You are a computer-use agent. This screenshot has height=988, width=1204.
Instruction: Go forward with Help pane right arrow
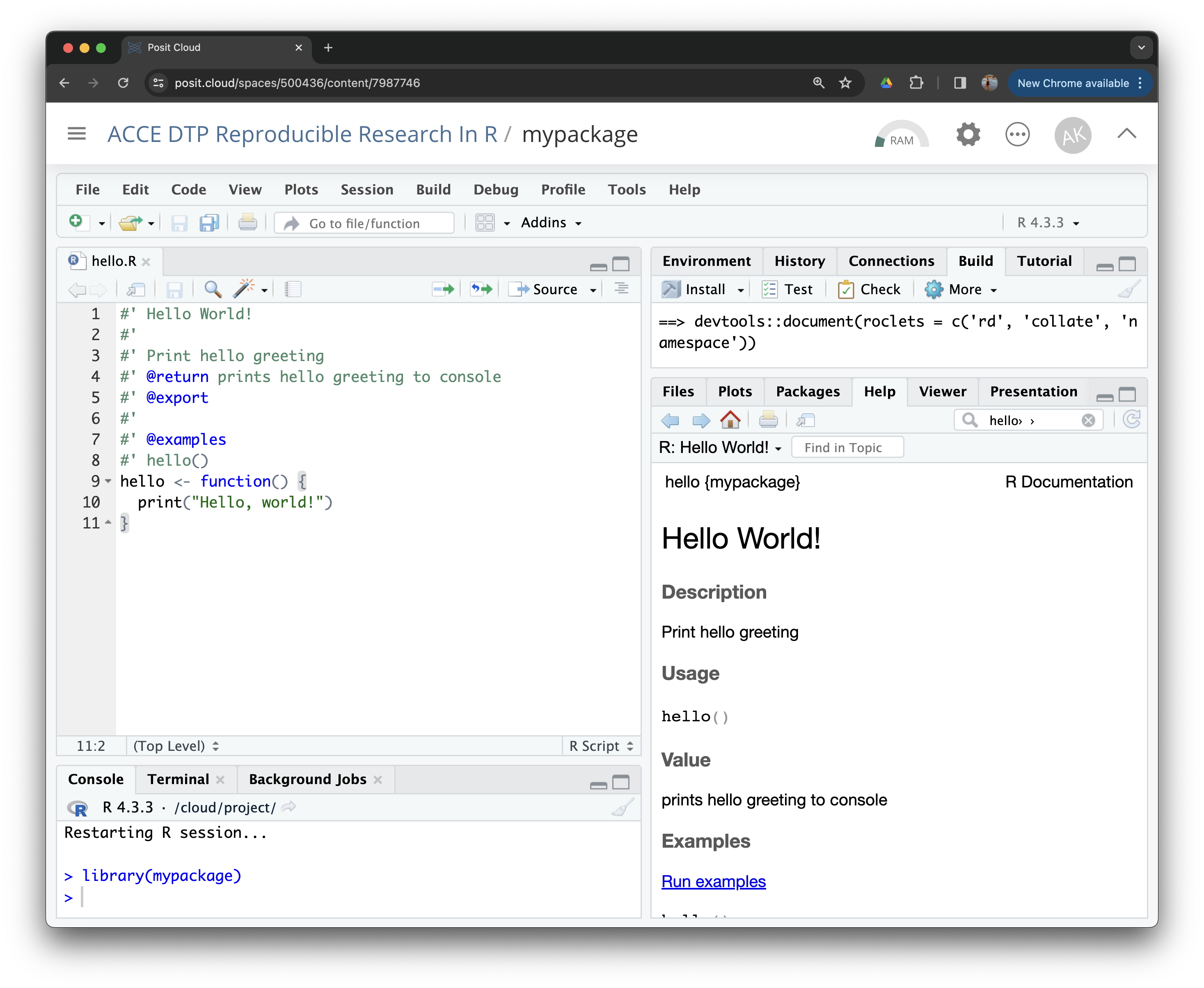701,421
